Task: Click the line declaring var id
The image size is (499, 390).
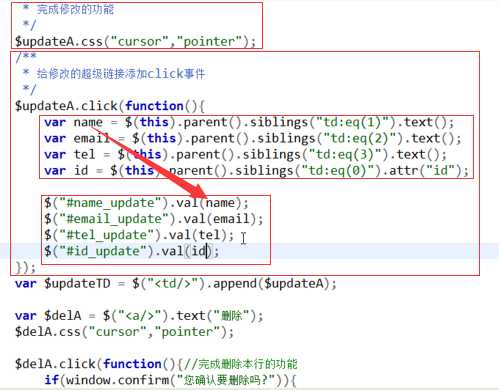Action: tap(257, 170)
